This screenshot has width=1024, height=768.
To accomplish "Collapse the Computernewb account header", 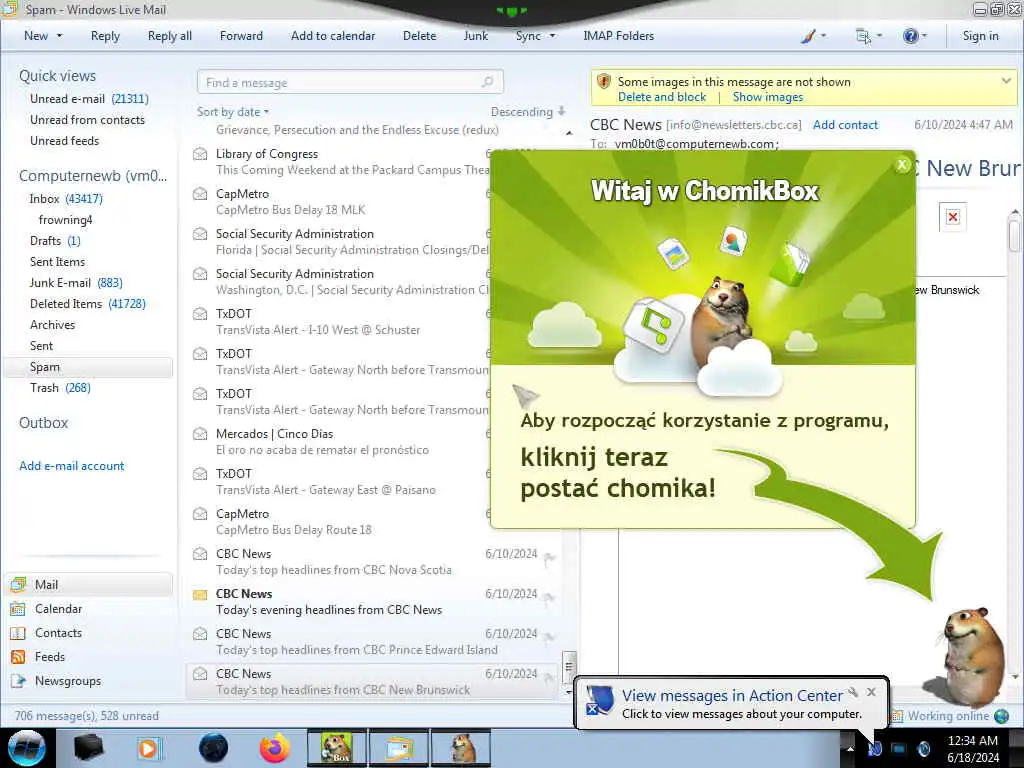I will pos(93,176).
